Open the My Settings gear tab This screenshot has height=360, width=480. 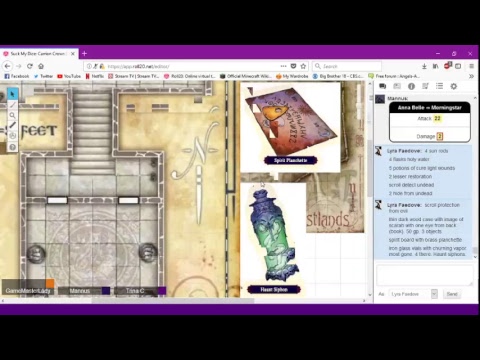pyautogui.click(x=454, y=86)
